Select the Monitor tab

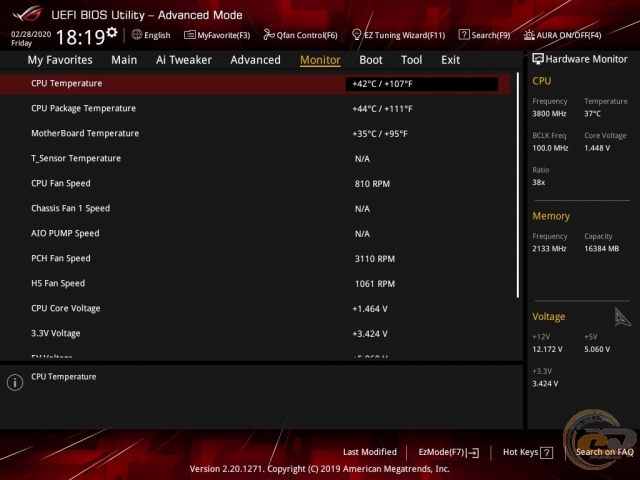320,60
